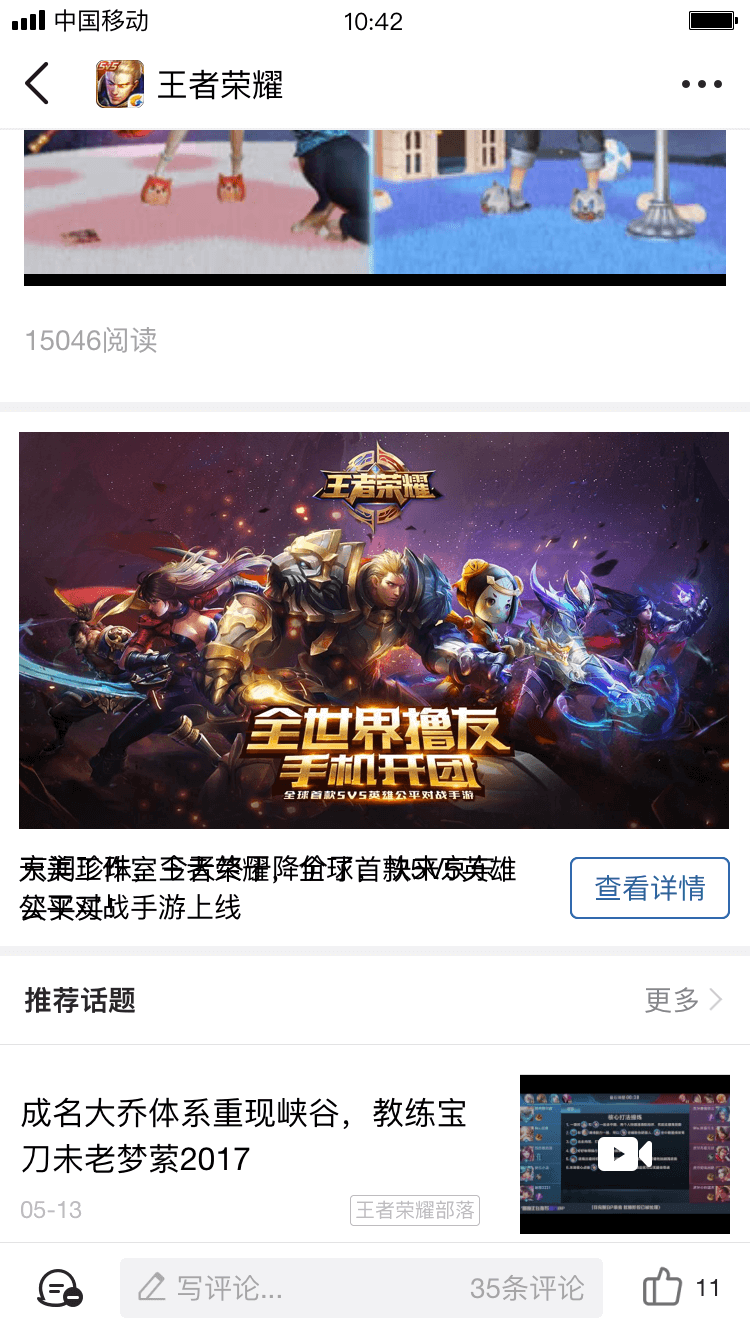Play the video on topic thumbnail
Viewport: 750px width, 1334px height.
(625, 1154)
